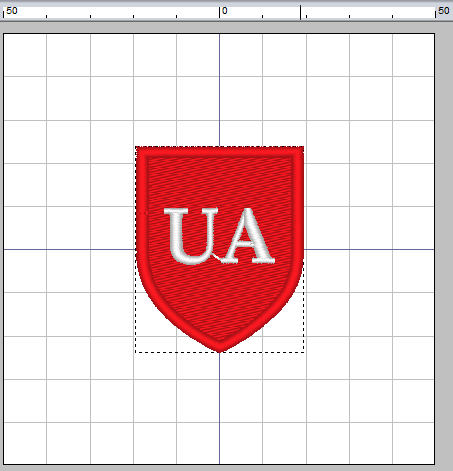Click the white letter A on the shield

(x=248, y=235)
